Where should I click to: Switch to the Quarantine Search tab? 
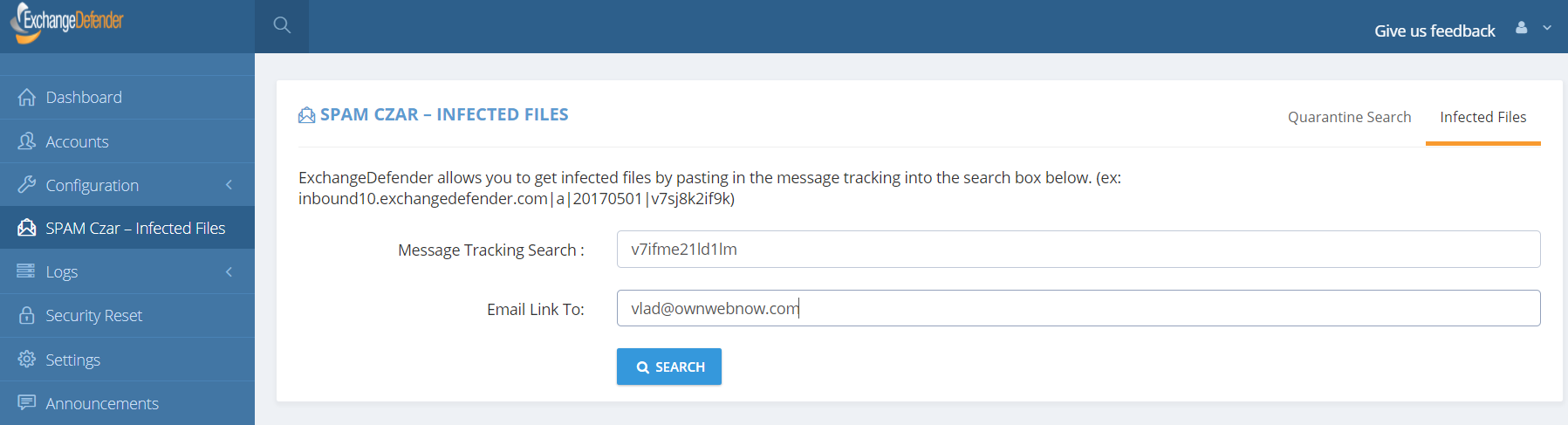pos(1349,117)
